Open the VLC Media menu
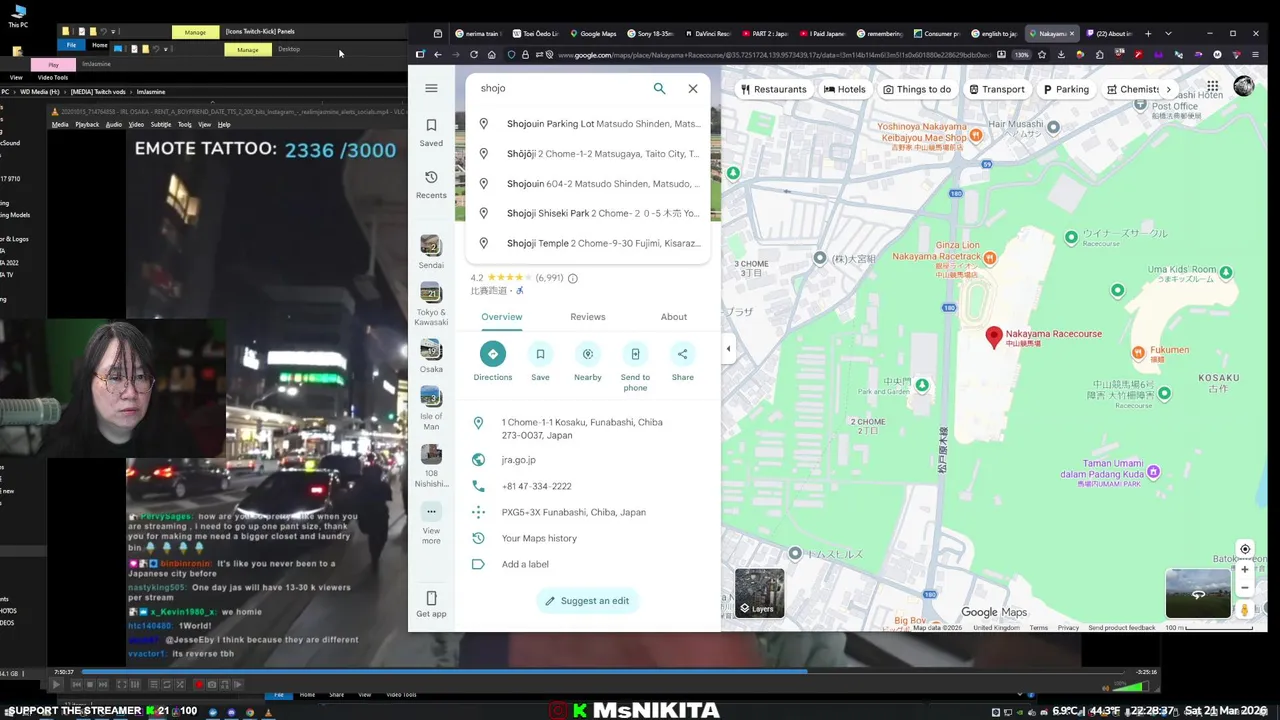Viewport: 1280px width, 720px height. point(60,125)
